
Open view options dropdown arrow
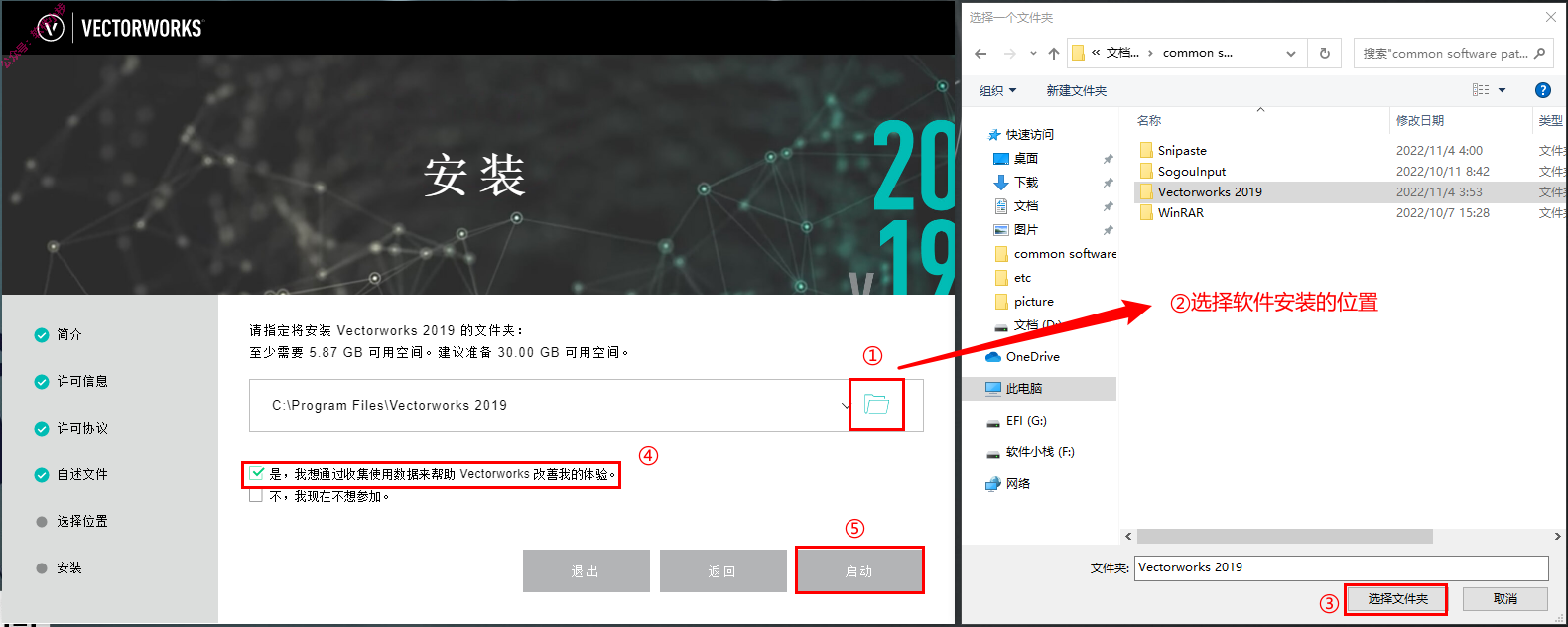(x=1502, y=90)
